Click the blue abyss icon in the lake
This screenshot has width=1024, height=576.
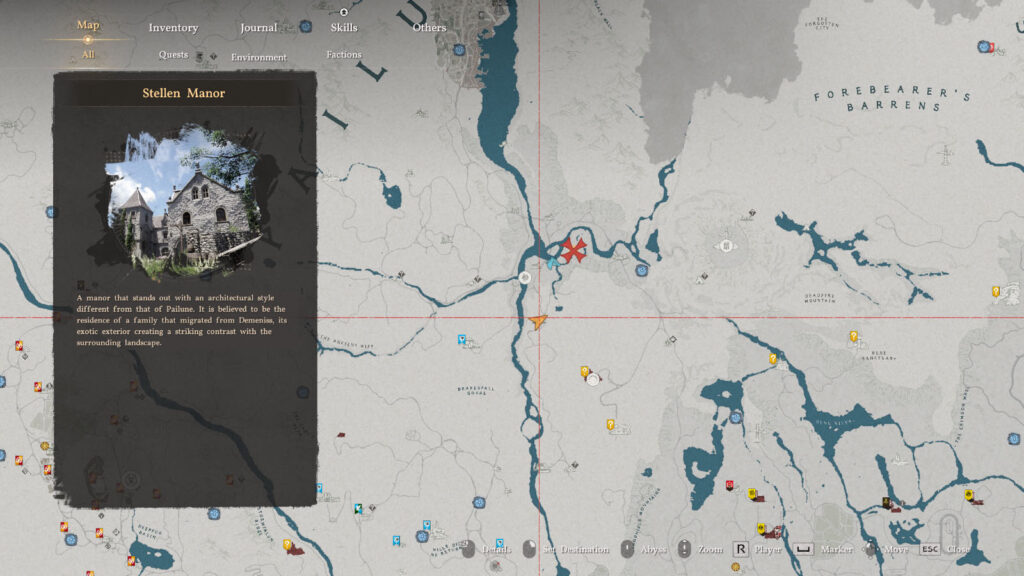pyautogui.click(x=735, y=417)
